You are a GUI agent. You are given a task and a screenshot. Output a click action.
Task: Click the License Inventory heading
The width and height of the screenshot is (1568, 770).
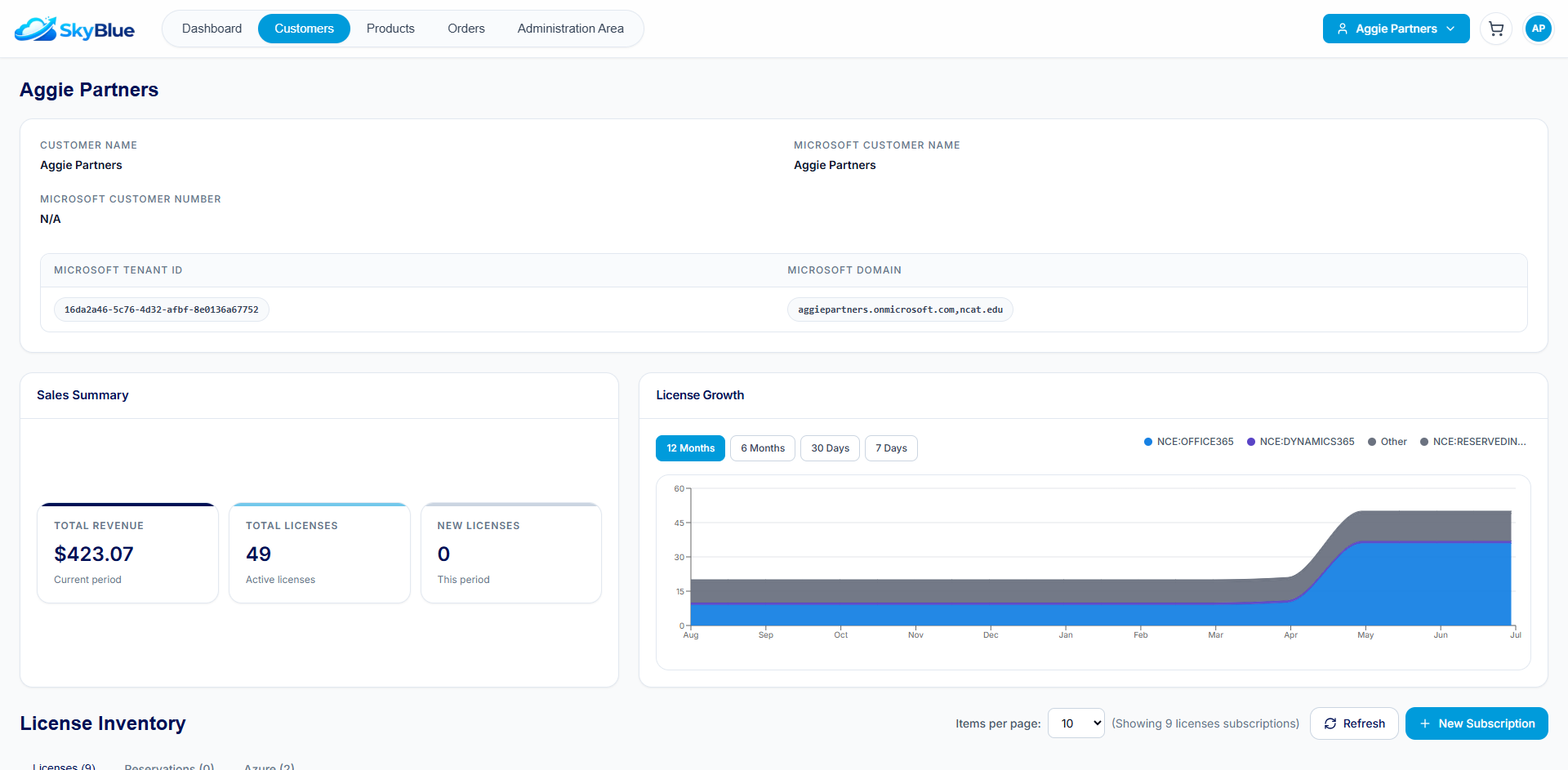click(103, 723)
